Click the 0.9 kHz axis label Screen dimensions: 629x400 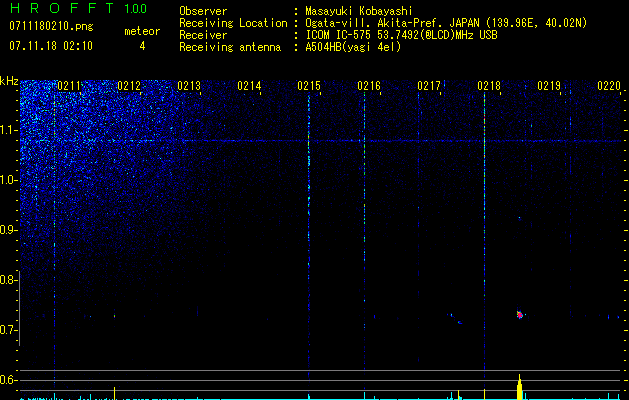pyautogui.click(x=8, y=230)
